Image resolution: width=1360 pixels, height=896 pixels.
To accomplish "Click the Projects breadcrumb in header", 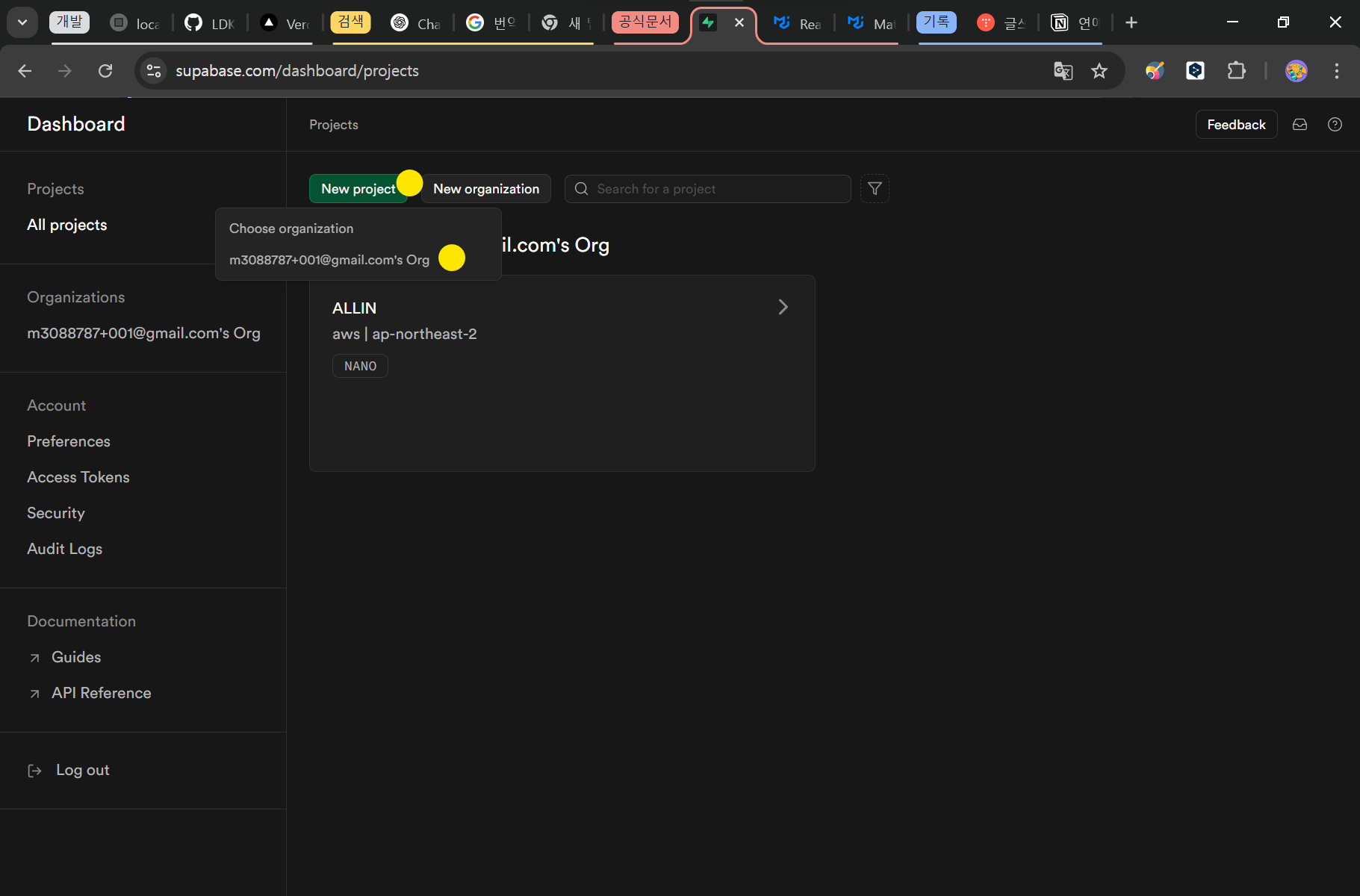I will point(334,125).
